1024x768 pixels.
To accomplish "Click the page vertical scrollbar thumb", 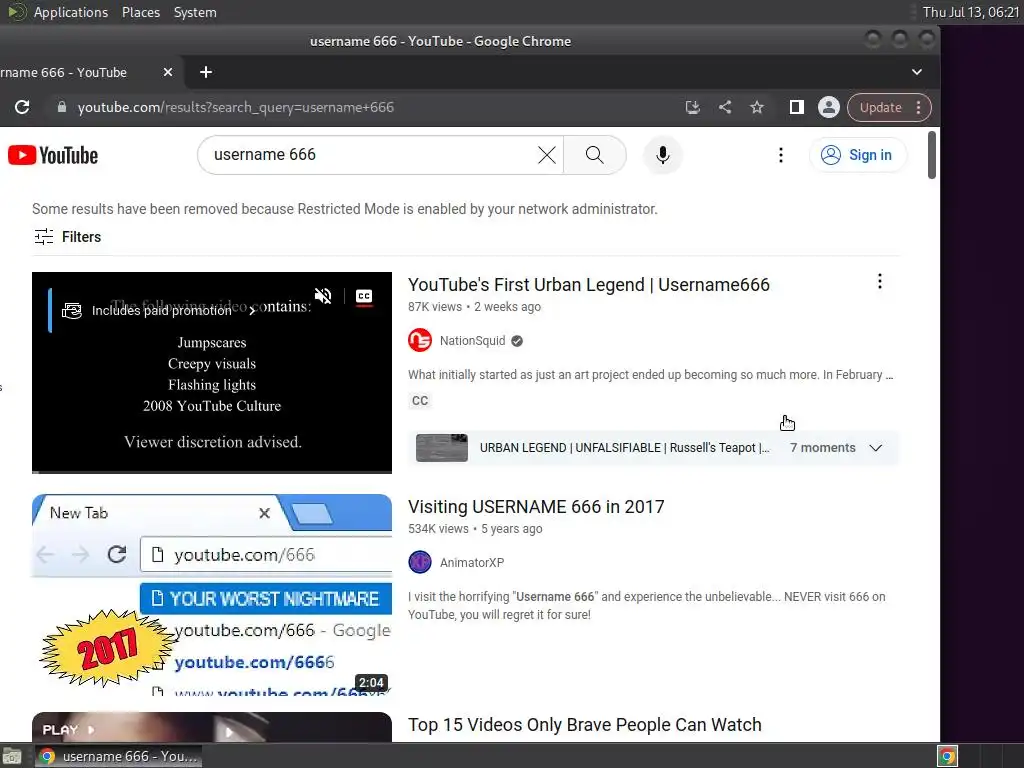I will [932, 155].
